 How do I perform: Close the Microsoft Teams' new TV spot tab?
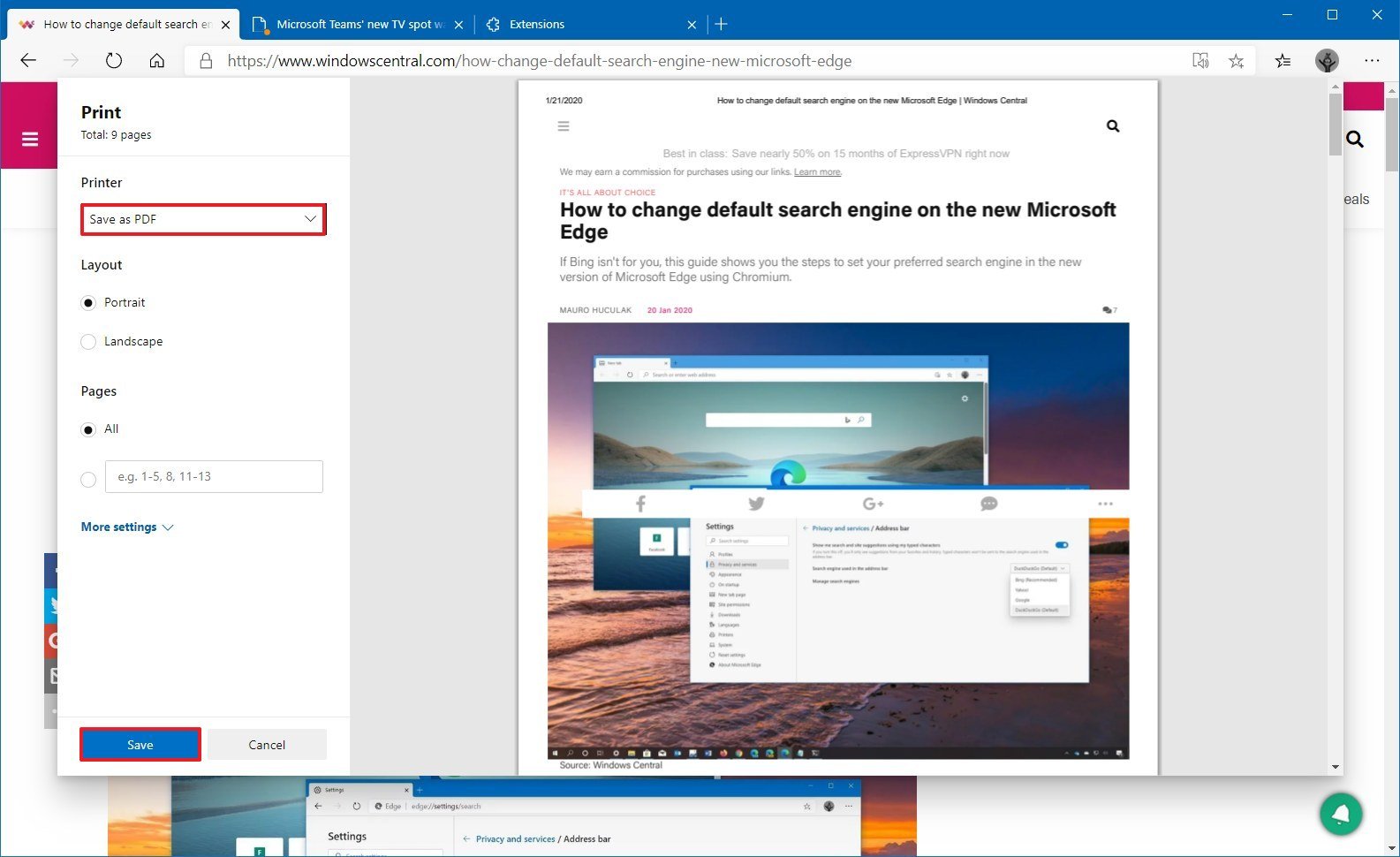click(x=458, y=25)
